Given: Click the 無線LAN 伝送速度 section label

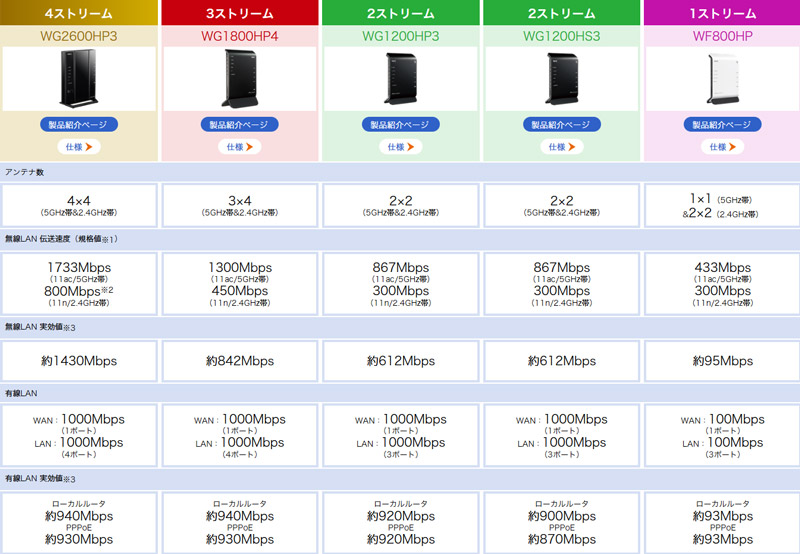Looking at the screenshot, I should [x=61, y=239].
